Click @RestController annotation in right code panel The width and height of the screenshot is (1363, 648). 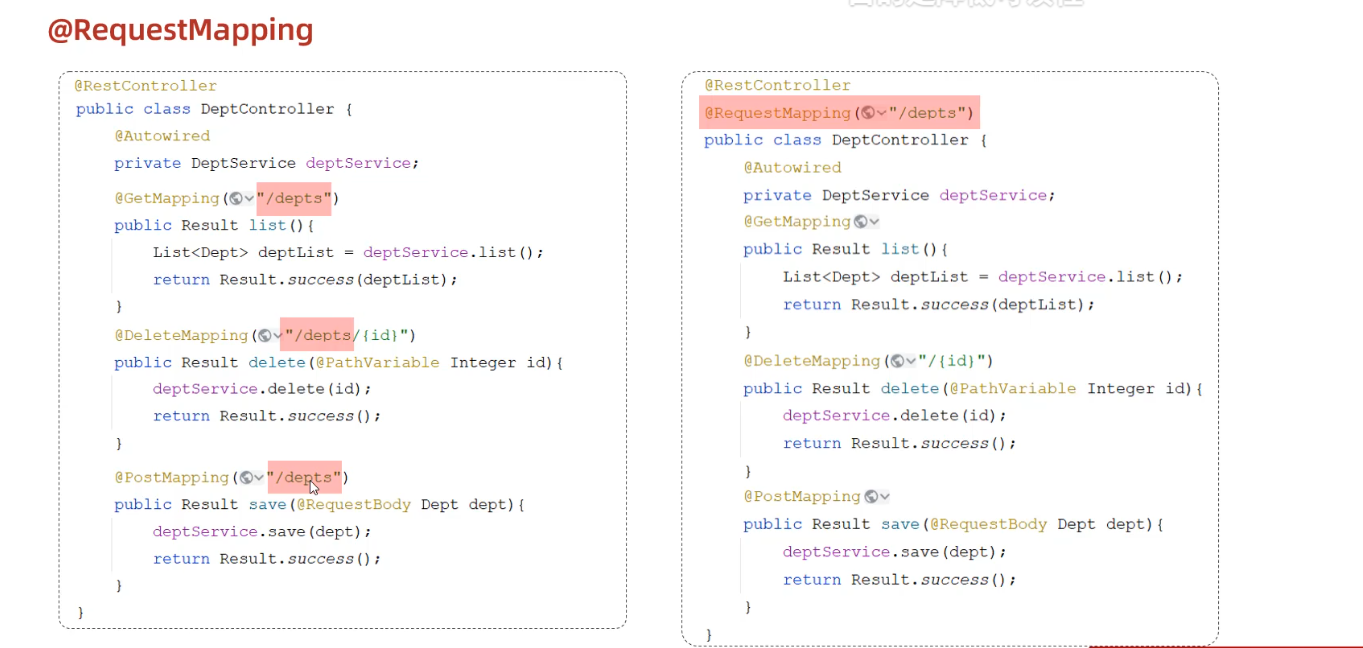pyautogui.click(x=777, y=86)
